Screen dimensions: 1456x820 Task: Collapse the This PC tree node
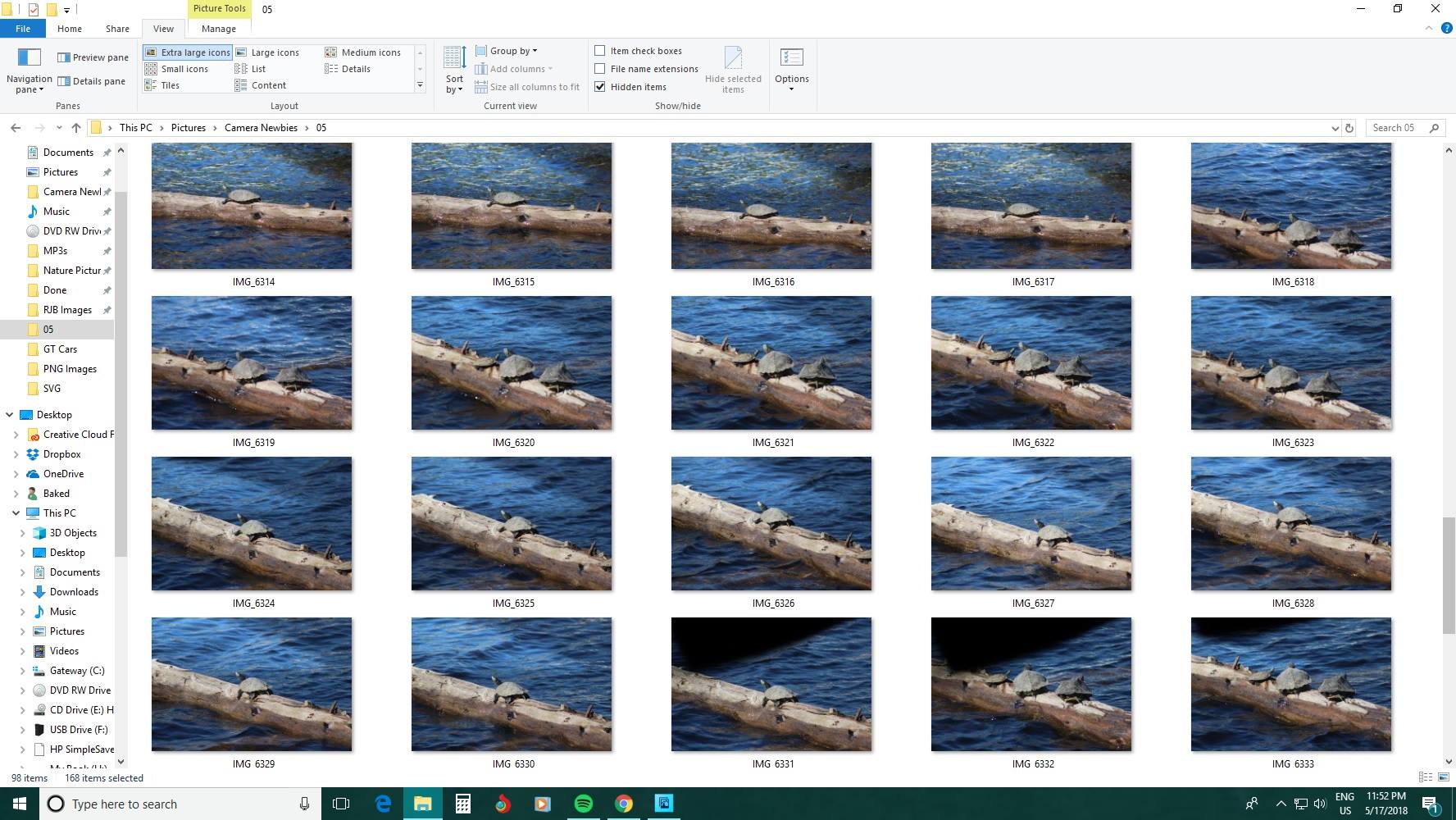pyautogui.click(x=16, y=513)
